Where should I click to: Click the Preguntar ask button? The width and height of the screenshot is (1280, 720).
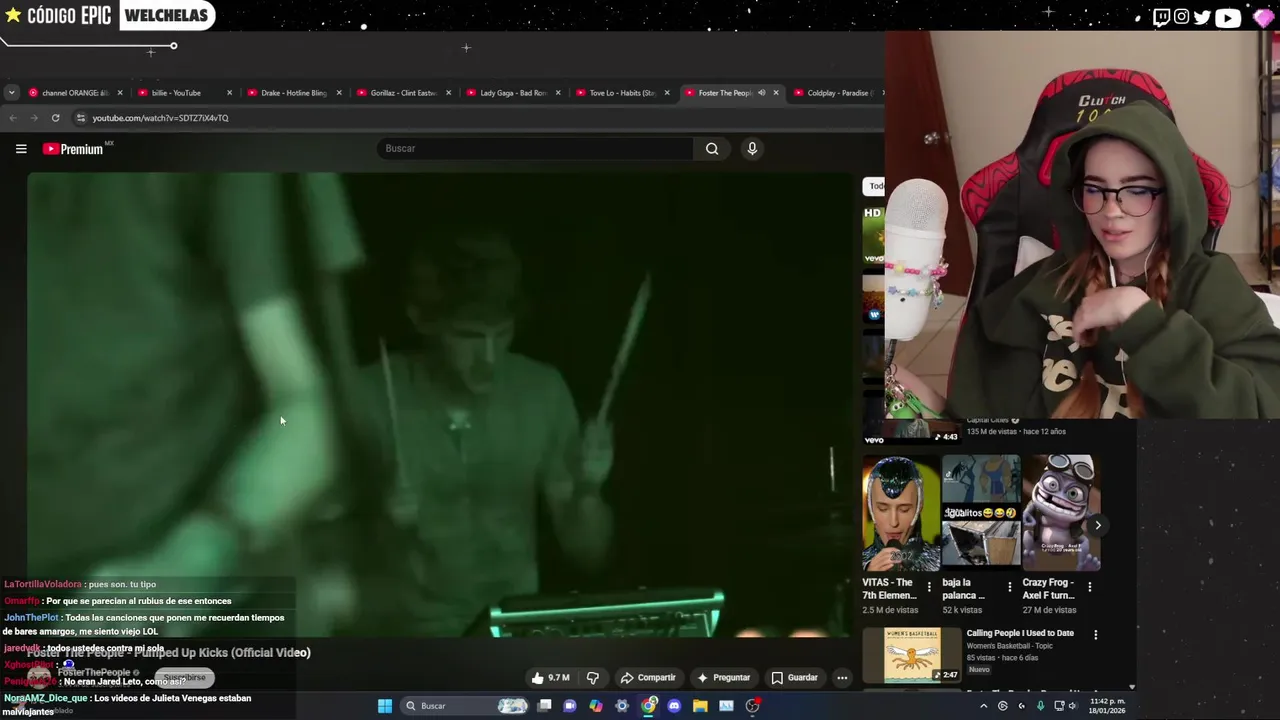(x=724, y=678)
